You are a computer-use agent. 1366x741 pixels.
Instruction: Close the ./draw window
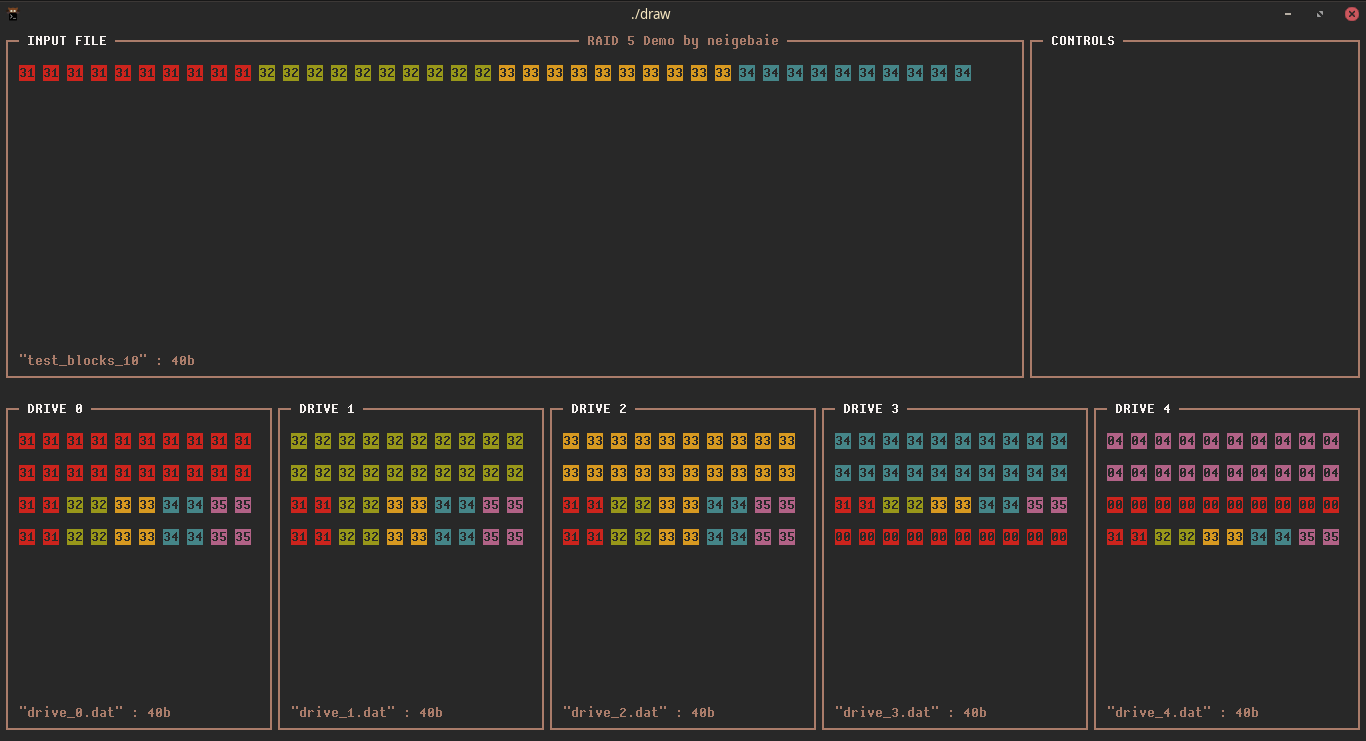1352,14
